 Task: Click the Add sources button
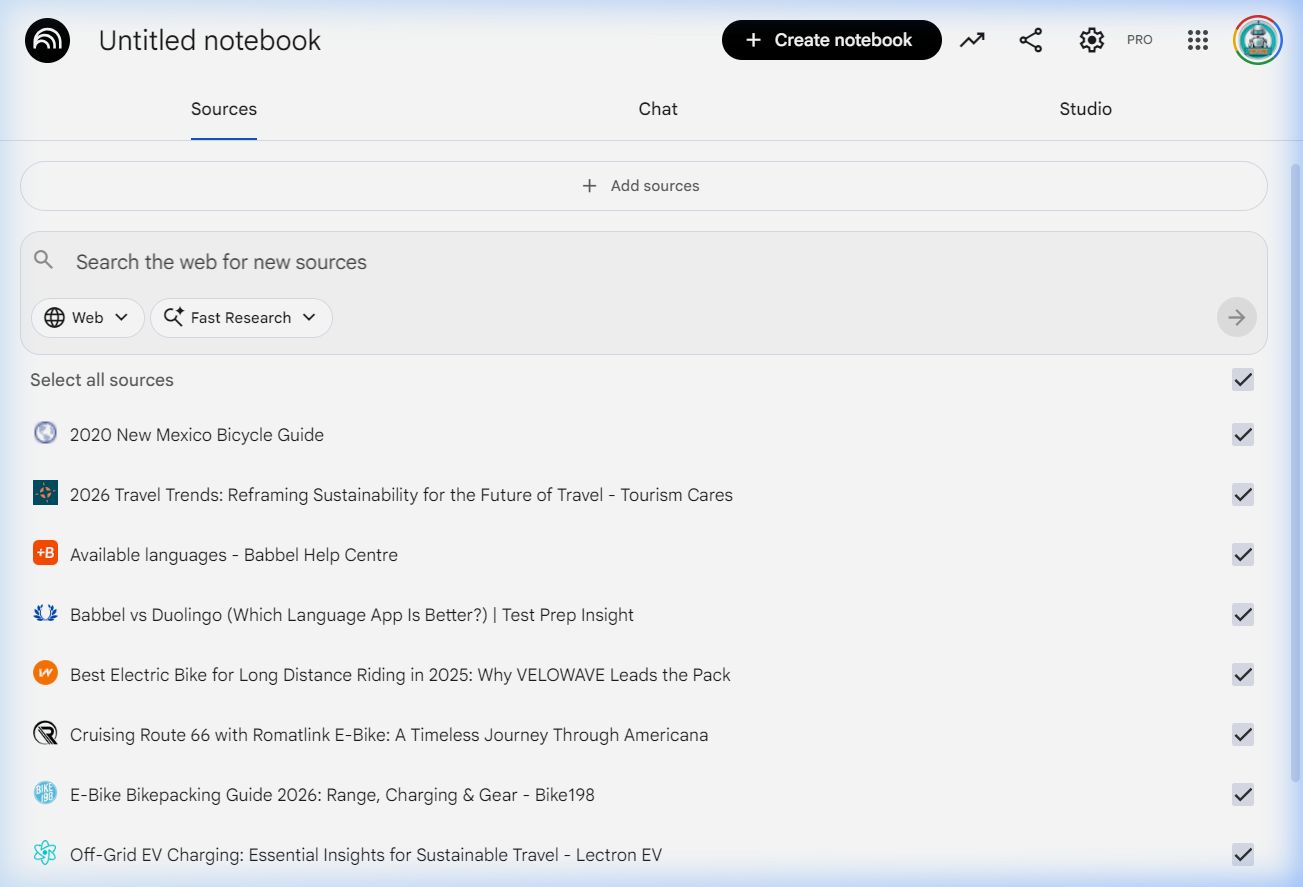[643, 186]
